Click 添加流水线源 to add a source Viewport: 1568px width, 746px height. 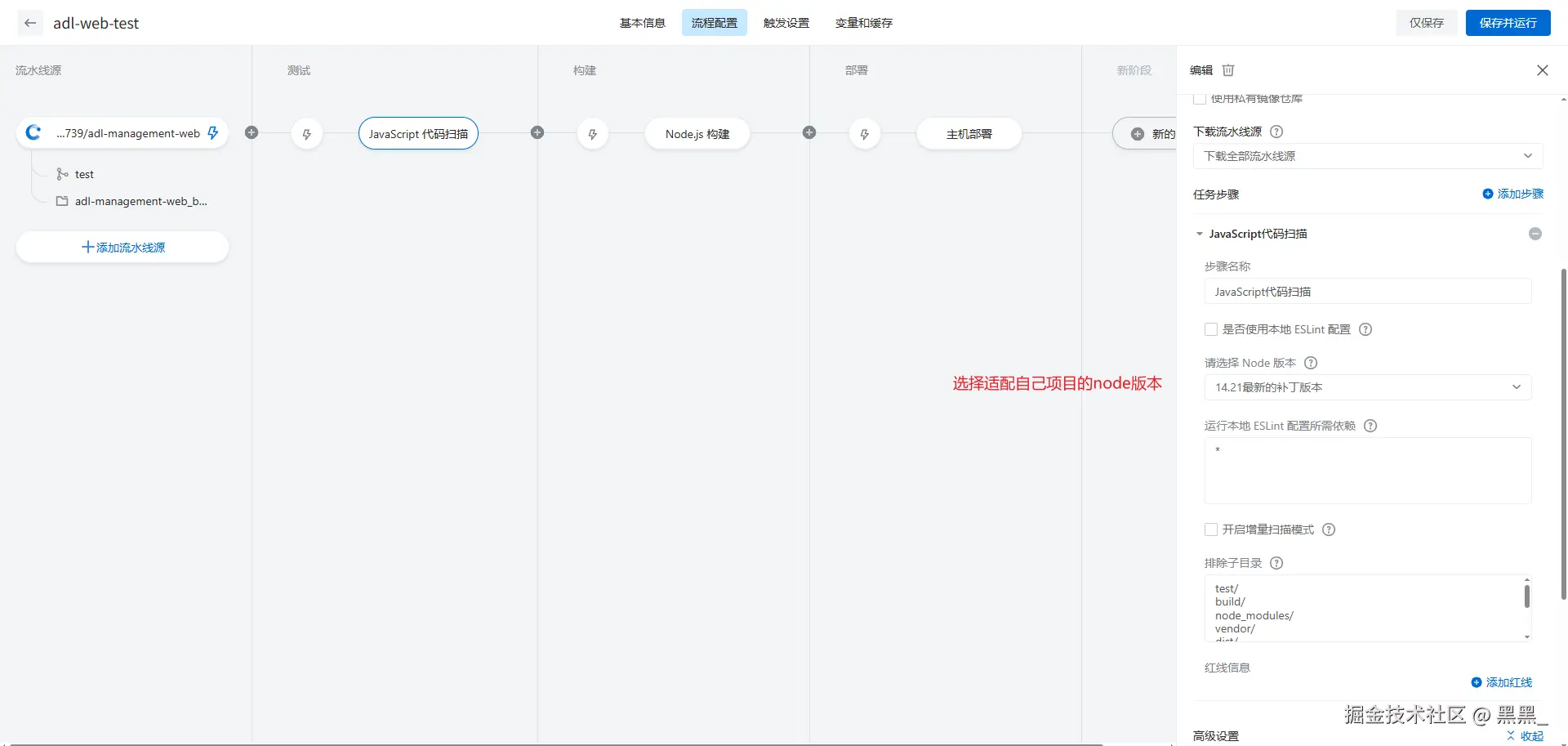click(x=122, y=247)
